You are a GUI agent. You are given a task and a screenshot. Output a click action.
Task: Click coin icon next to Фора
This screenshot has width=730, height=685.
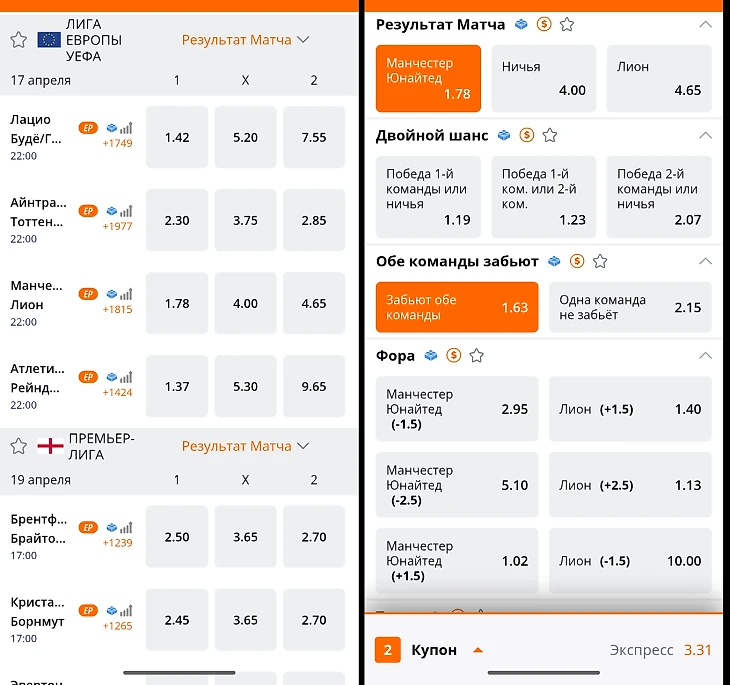pos(454,355)
